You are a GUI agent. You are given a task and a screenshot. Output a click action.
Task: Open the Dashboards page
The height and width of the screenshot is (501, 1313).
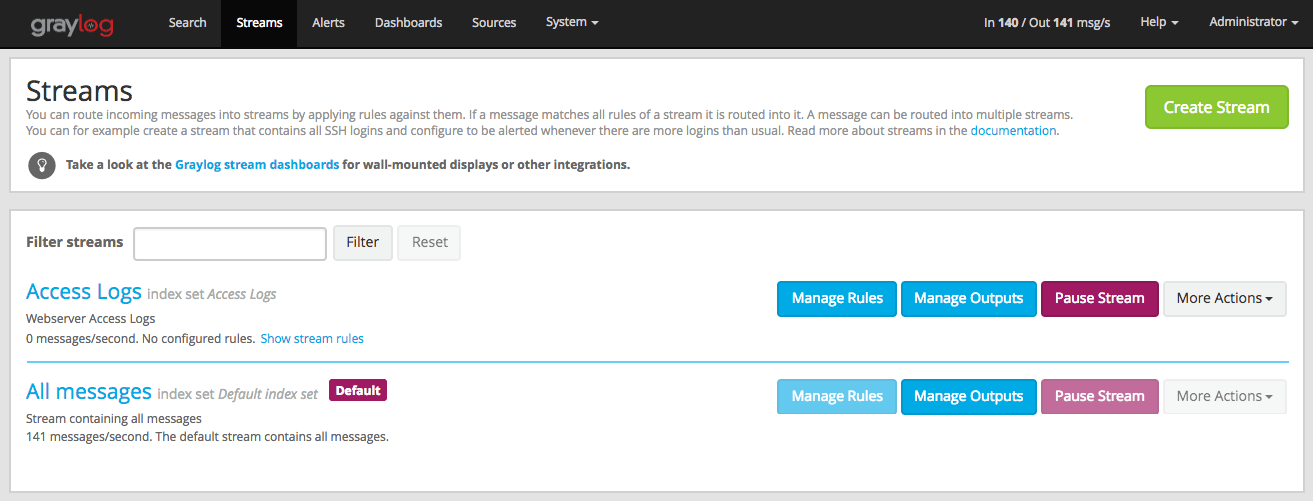408,23
